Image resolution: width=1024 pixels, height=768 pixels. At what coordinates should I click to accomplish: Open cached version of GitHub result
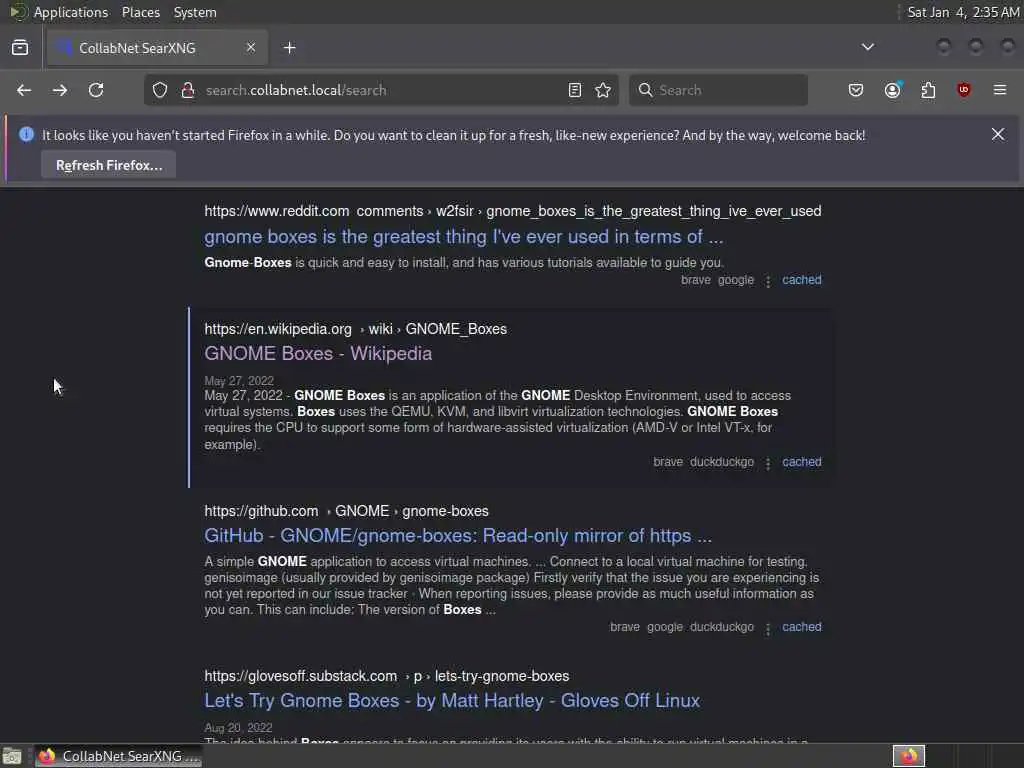pos(802,627)
